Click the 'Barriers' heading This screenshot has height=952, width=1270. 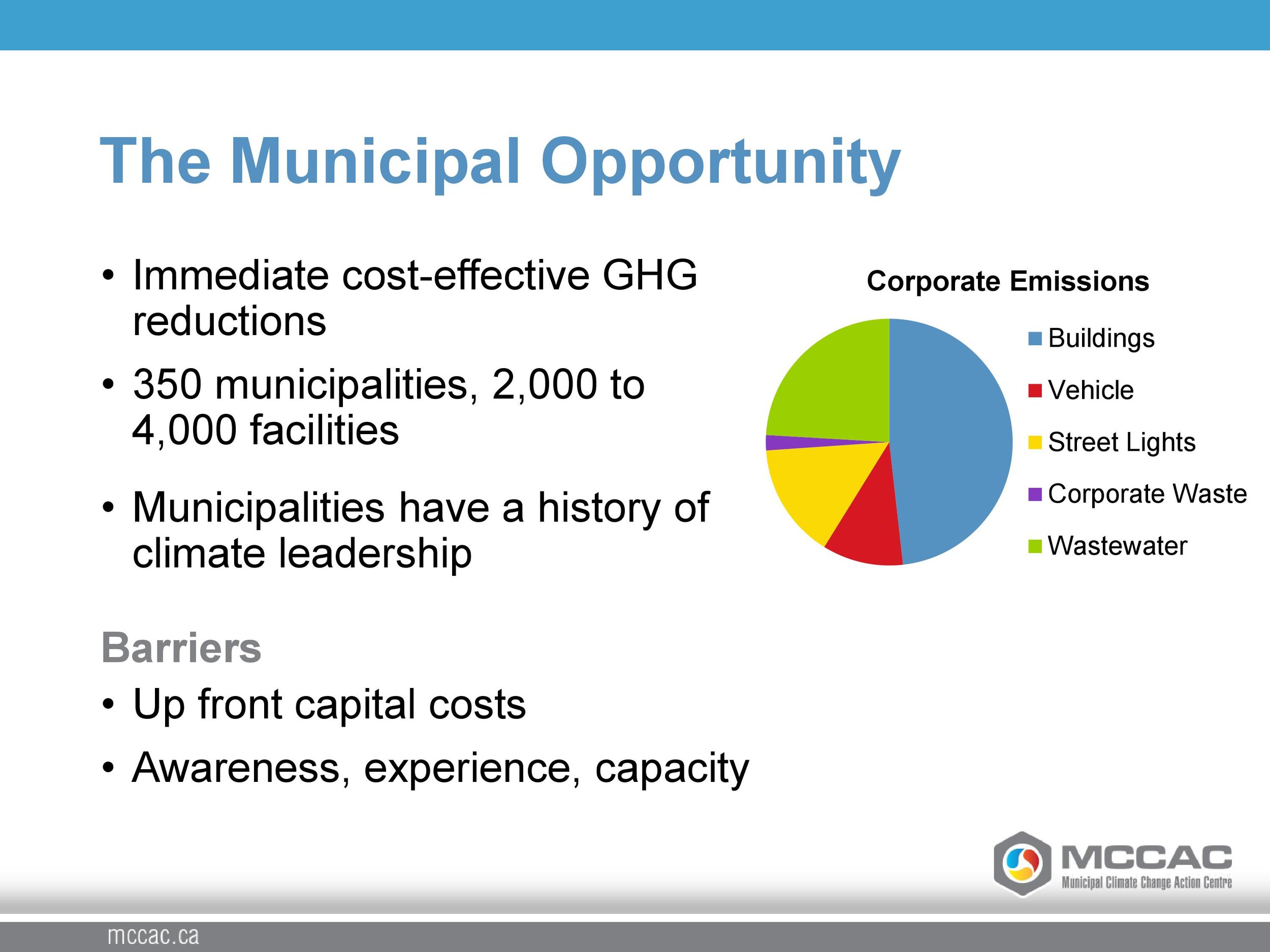tap(181, 648)
